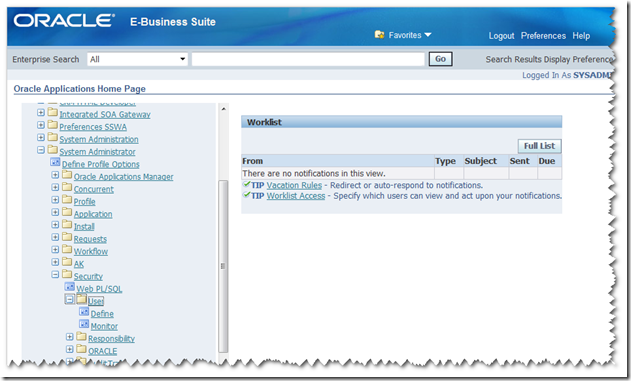Screen dimensions: 631x381
Task: Click the Concurrent folder icon
Action: [67, 187]
